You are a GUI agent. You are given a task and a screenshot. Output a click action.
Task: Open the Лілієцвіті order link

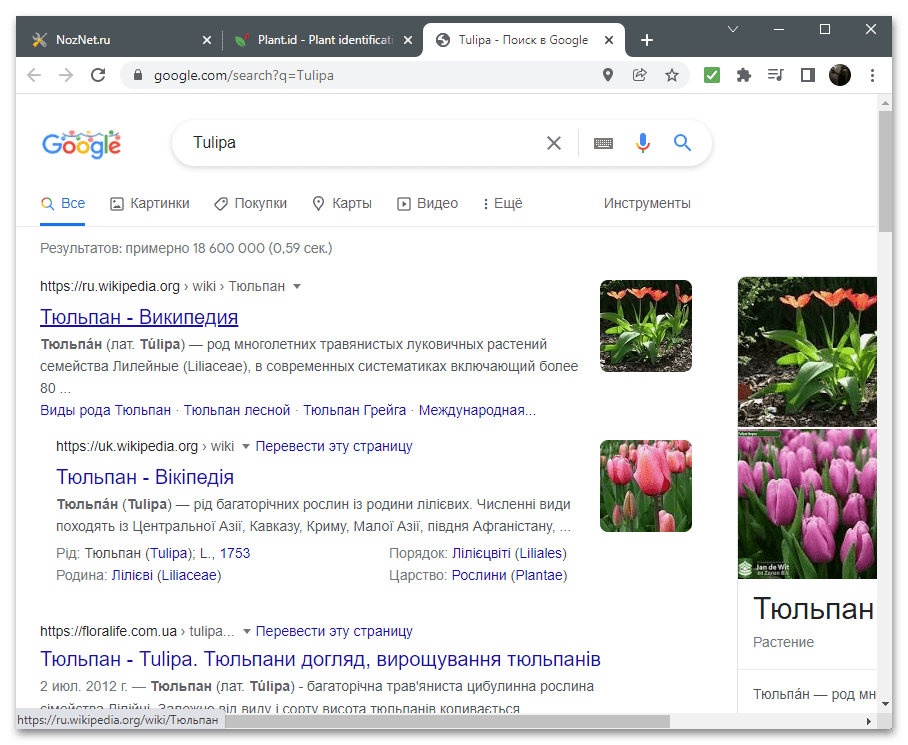[x=481, y=553]
